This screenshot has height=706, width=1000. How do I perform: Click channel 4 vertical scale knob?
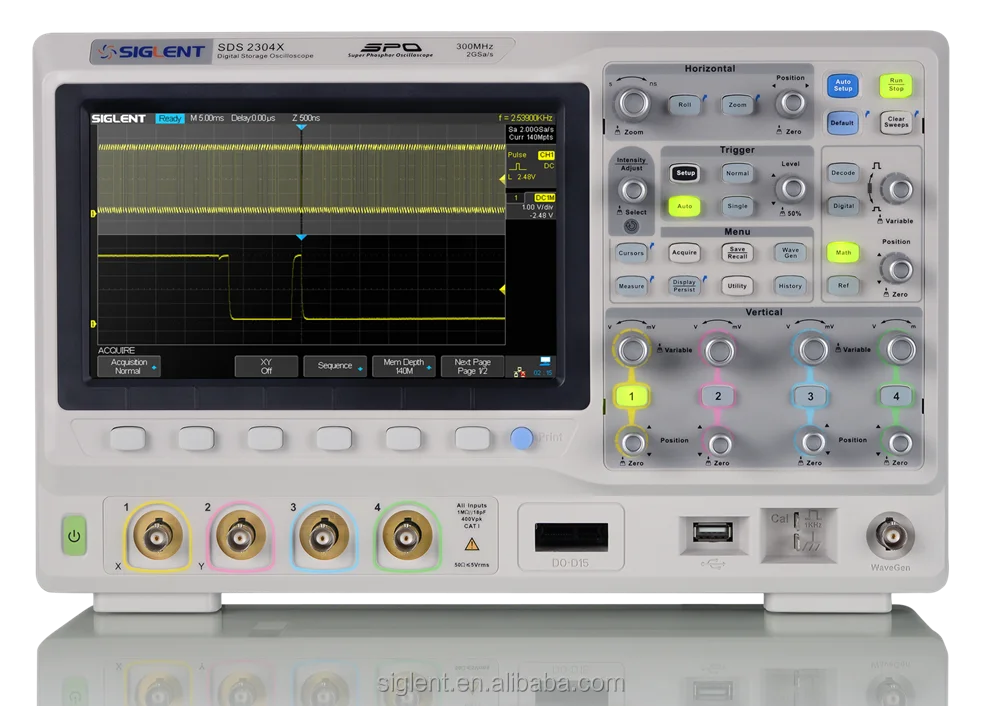pyautogui.click(x=900, y=349)
